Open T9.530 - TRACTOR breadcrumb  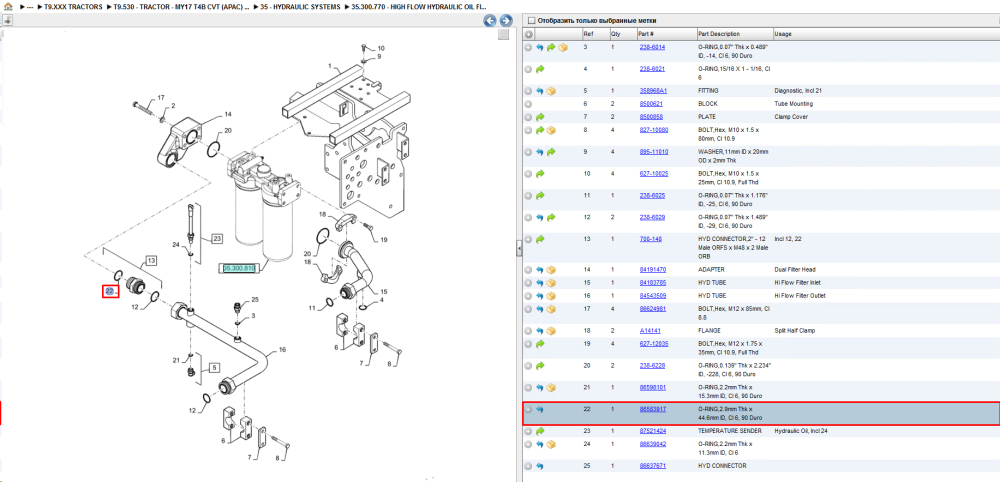[x=181, y=7]
